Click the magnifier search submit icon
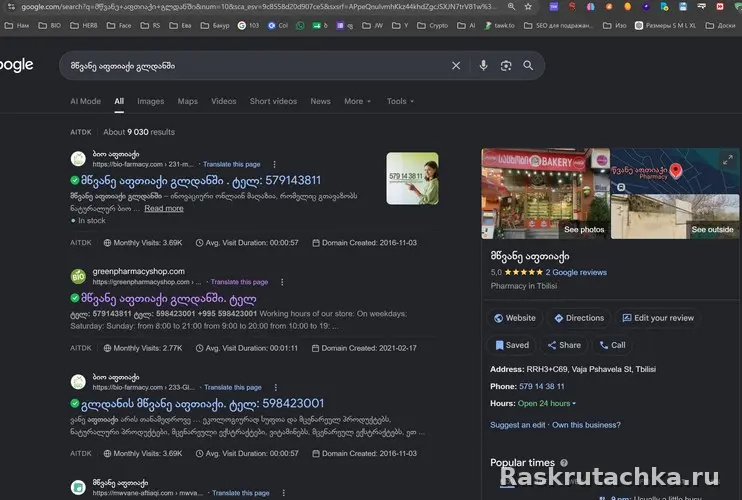The image size is (742, 500). click(528, 66)
